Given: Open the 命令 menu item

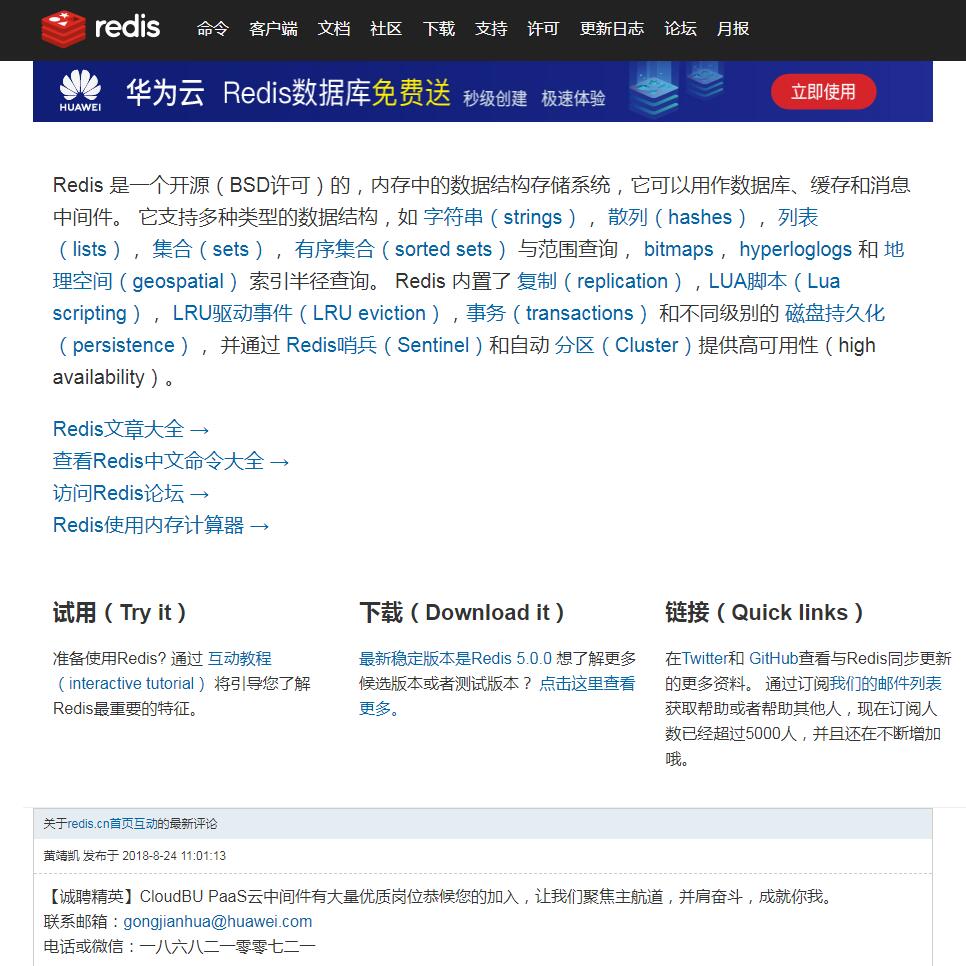Looking at the screenshot, I should tap(213, 28).
